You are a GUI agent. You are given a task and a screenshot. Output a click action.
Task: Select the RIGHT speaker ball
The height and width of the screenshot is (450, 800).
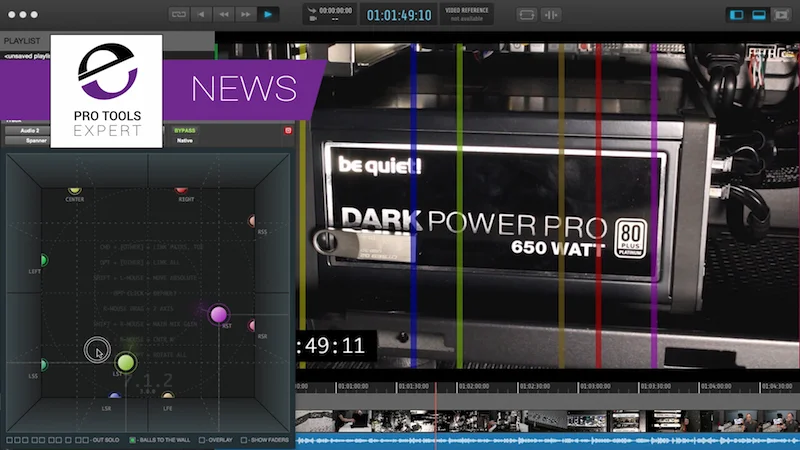181,190
